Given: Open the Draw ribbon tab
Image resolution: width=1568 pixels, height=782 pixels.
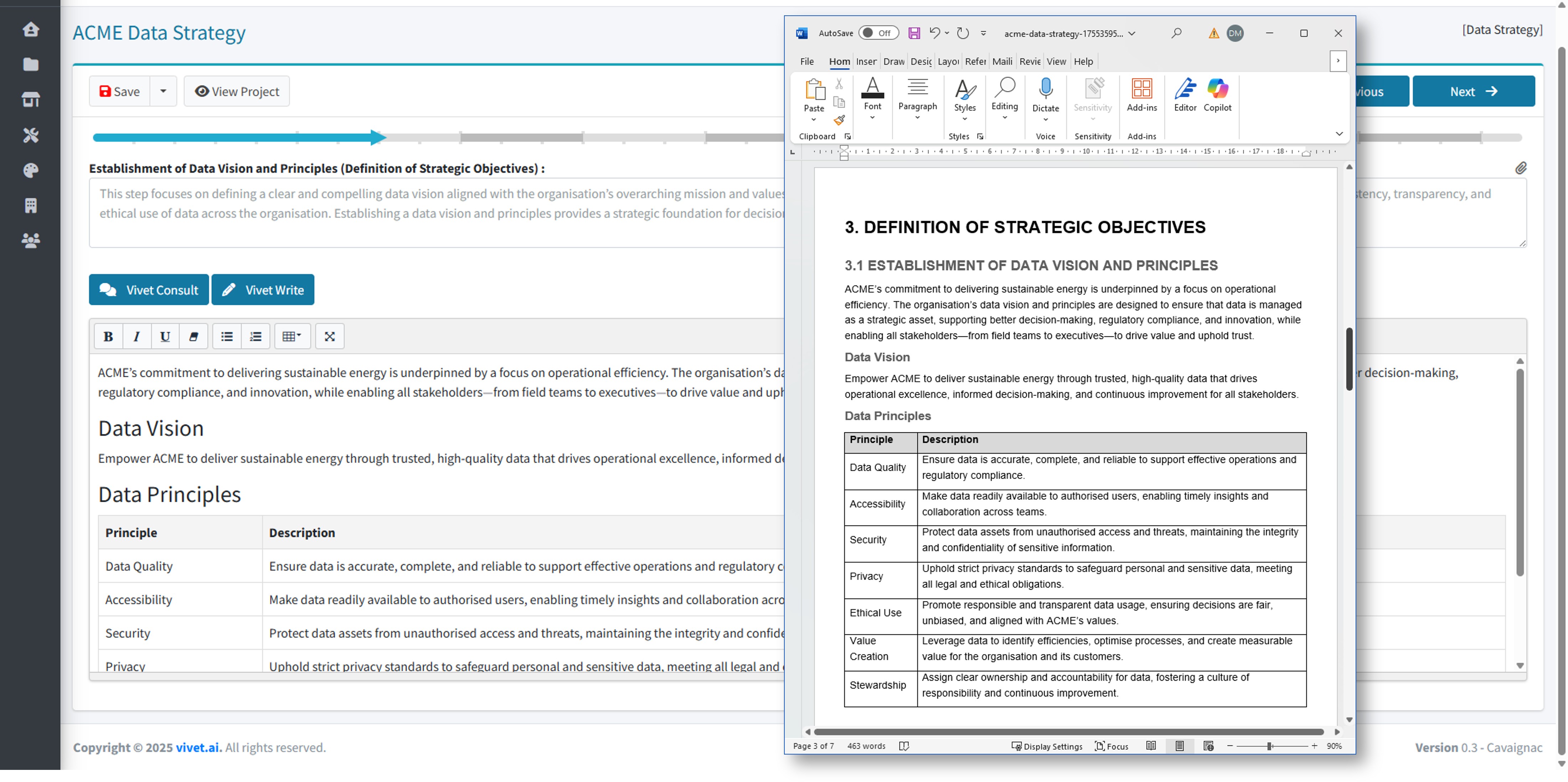Looking at the screenshot, I should pyautogui.click(x=893, y=62).
